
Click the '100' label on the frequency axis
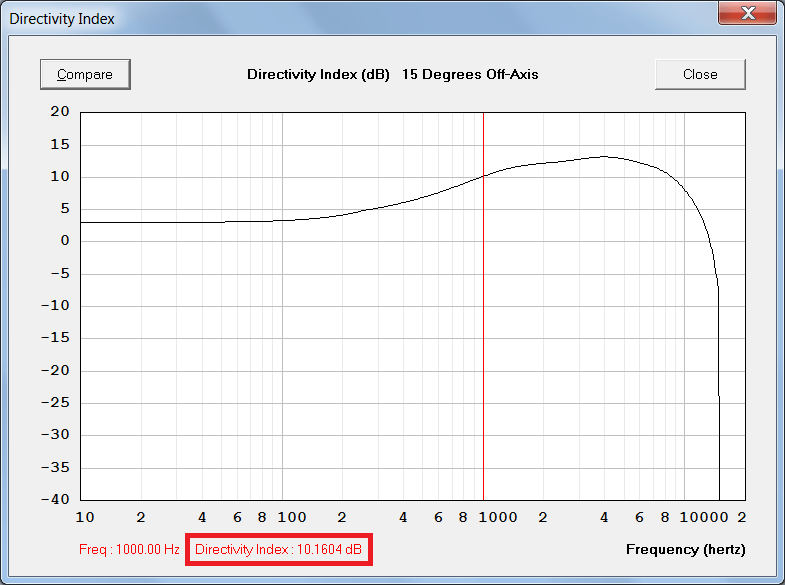(292, 517)
